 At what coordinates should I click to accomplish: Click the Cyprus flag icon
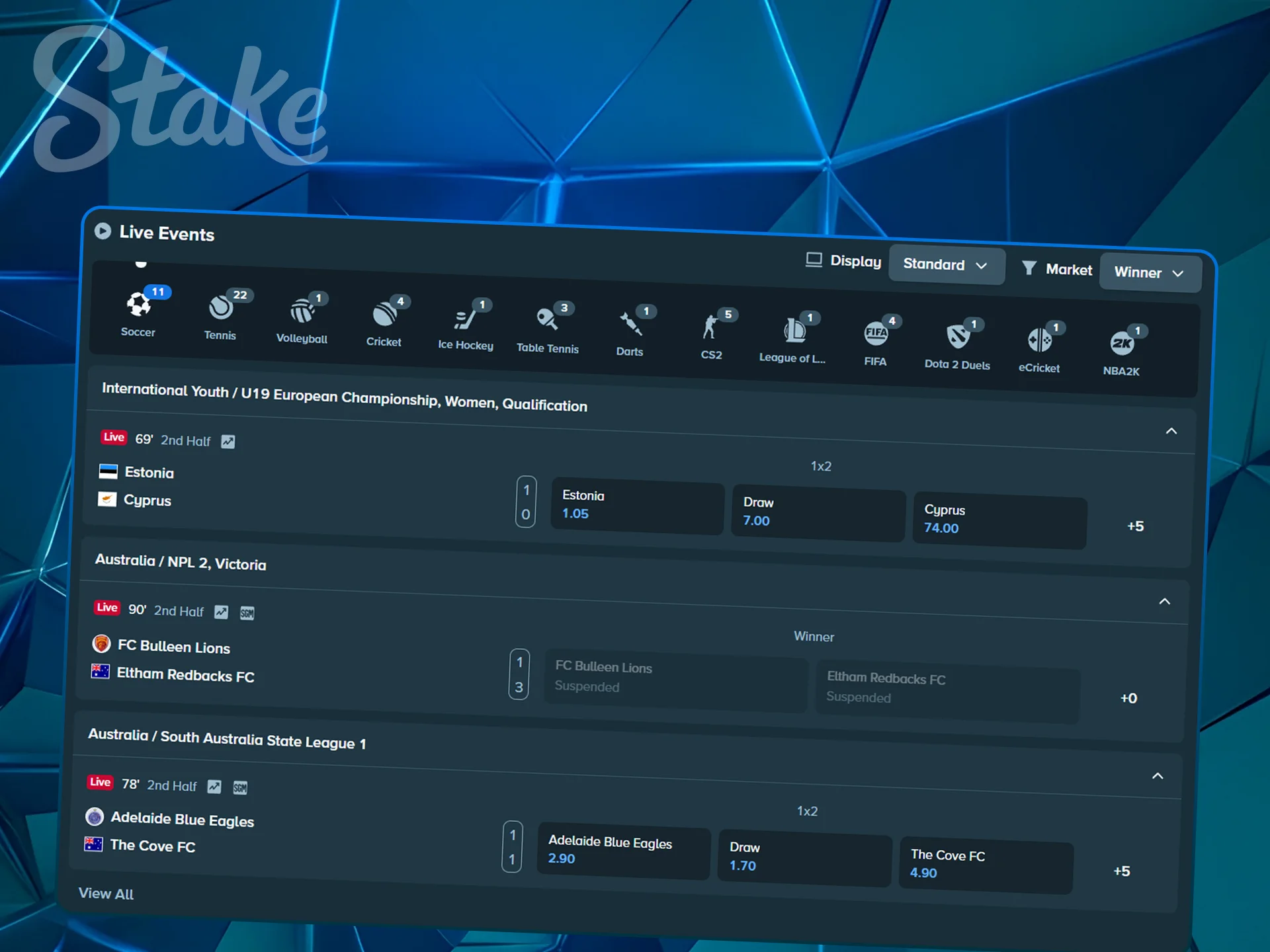pos(107,499)
